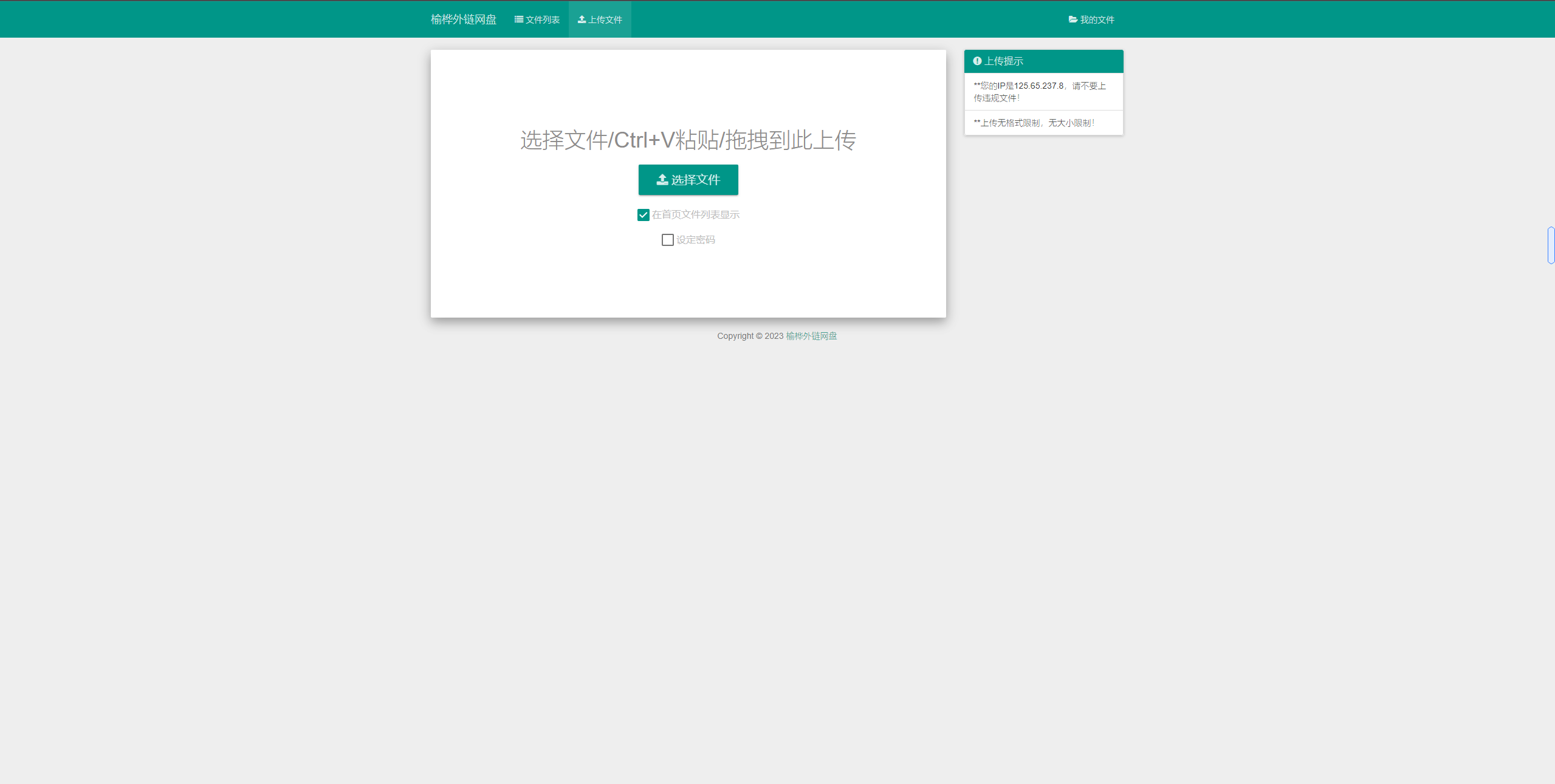Click the 榆桦外链网盘 footer link
Screen dimensions: 1555x784
[x=811, y=336]
